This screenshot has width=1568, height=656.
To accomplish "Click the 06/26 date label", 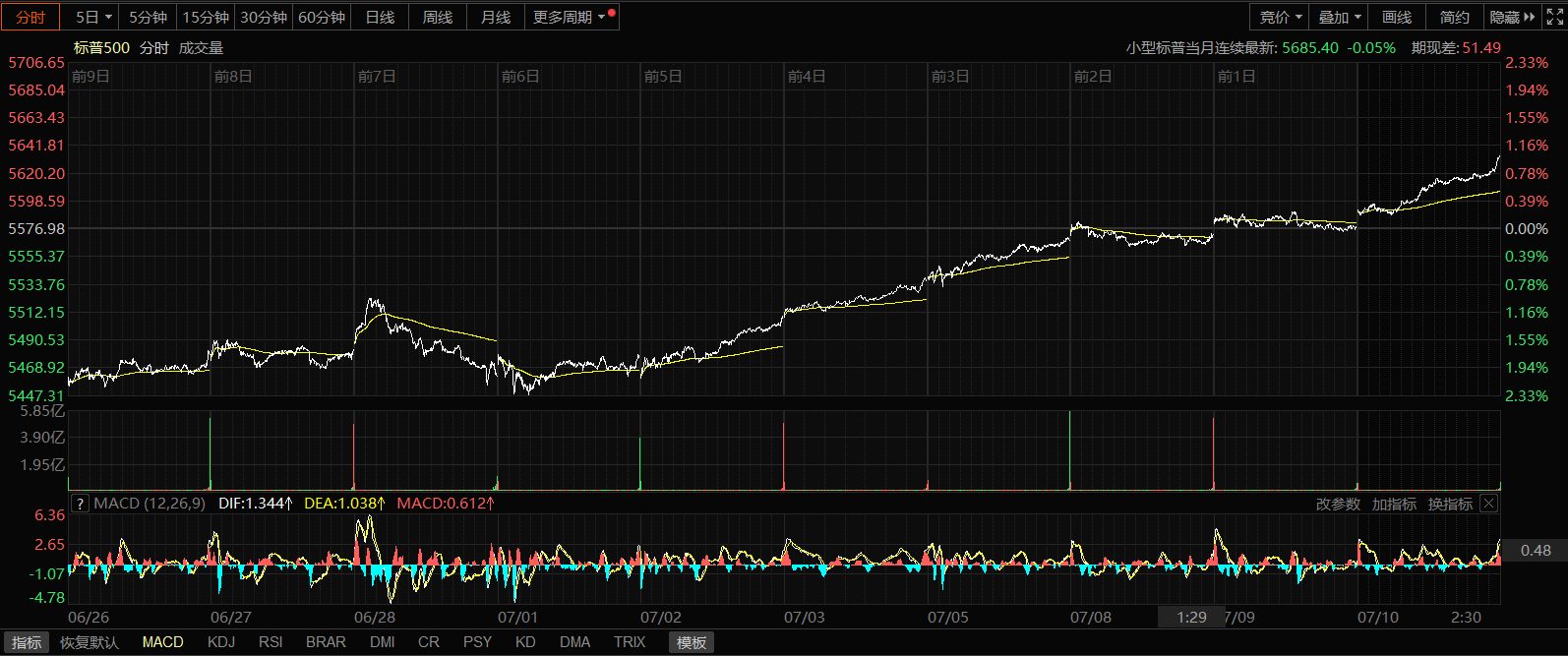I will click(89, 618).
